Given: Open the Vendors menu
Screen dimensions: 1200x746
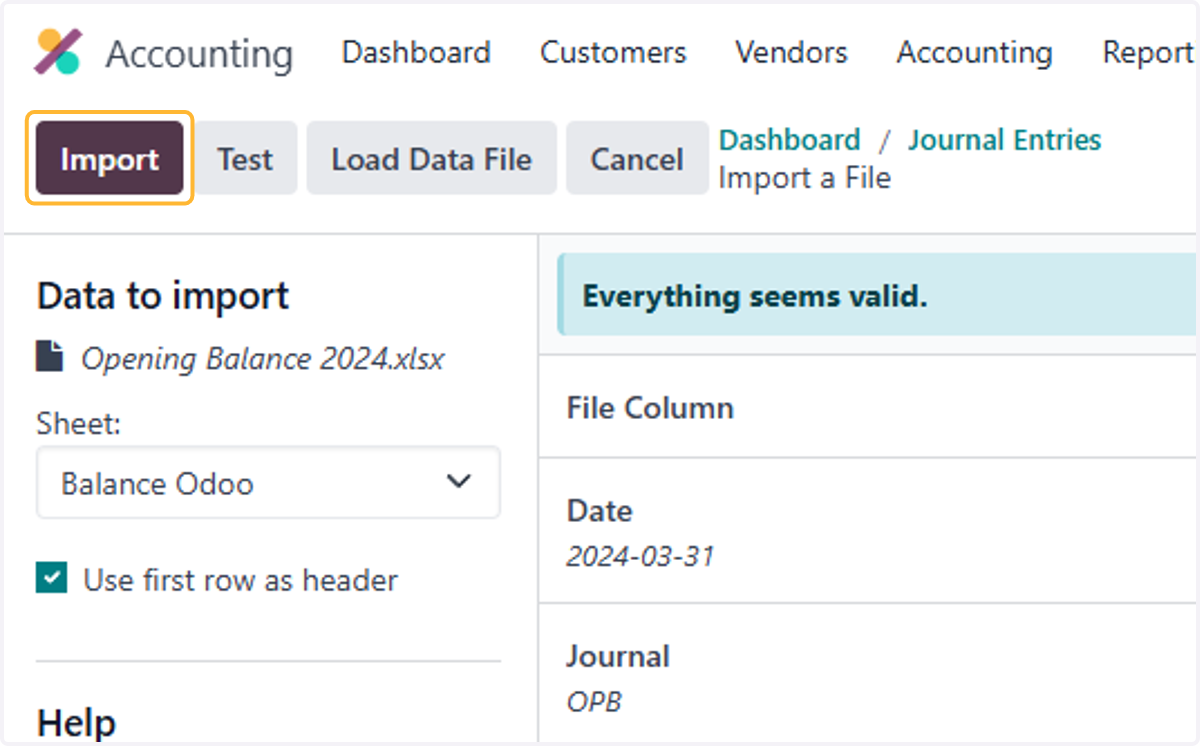Looking at the screenshot, I should [x=791, y=52].
